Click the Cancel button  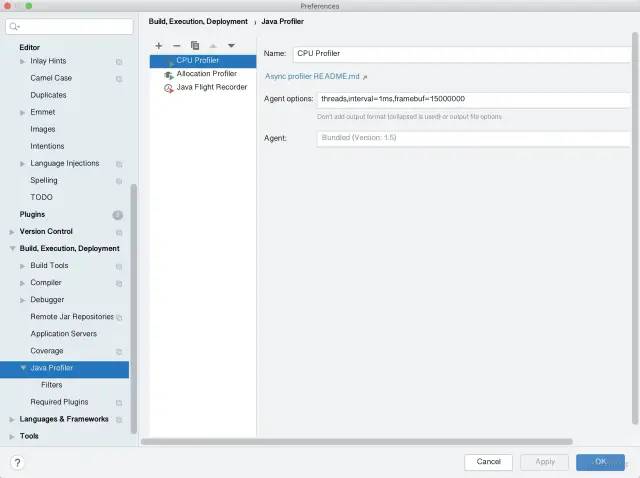[x=488, y=462]
